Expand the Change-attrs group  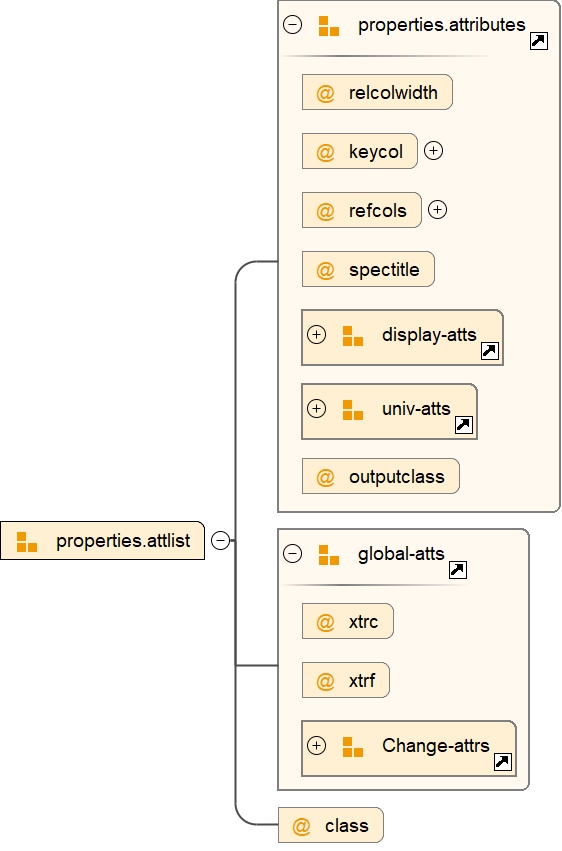(x=316, y=746)
